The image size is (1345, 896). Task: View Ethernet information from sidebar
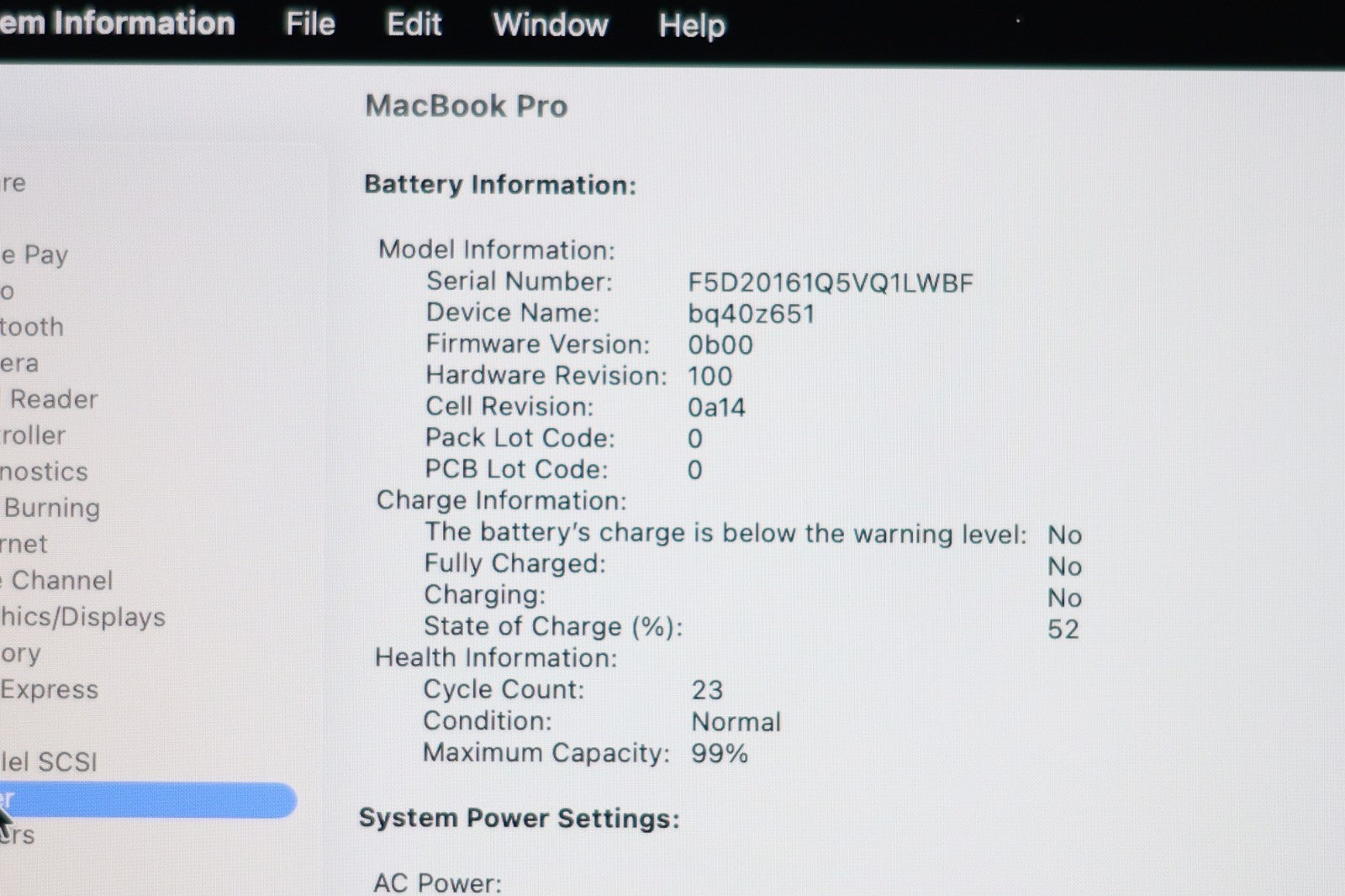click(x=24, y=544)
